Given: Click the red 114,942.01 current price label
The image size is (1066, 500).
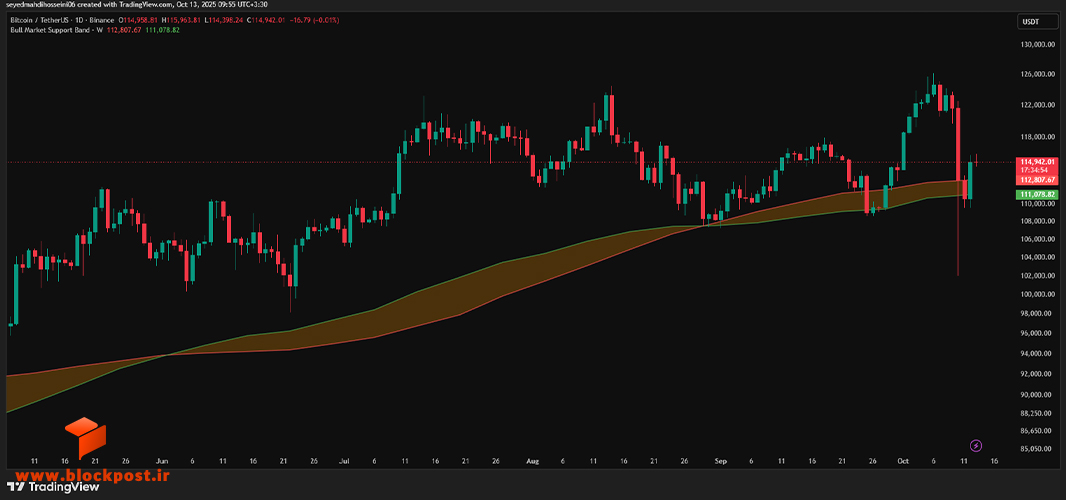Looking at the screenshot, I should (x=1035, y=161).
